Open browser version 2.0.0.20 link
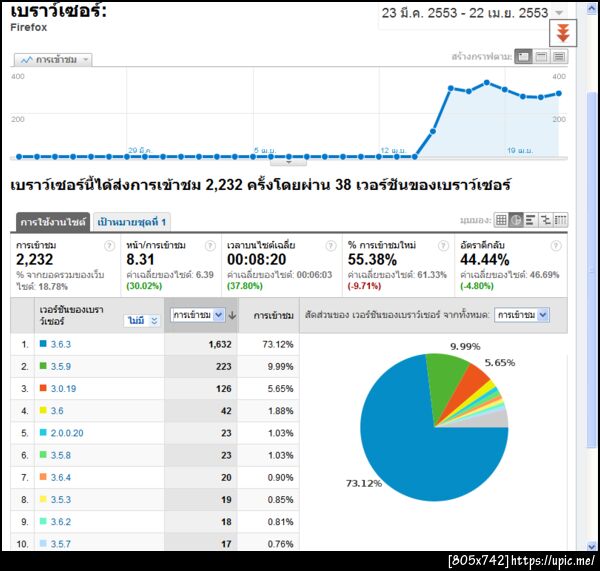The image size is (600, 571). (67, 433)
